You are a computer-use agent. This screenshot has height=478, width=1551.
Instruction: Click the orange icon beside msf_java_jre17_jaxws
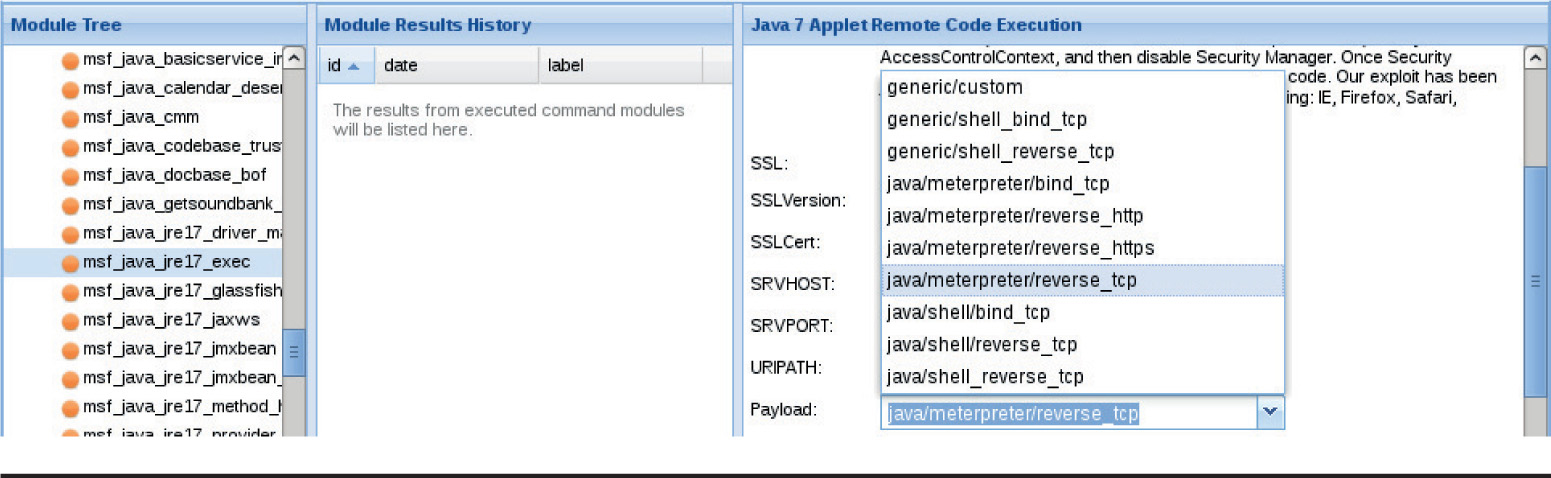pyautogui.click(x=70, y=321)
